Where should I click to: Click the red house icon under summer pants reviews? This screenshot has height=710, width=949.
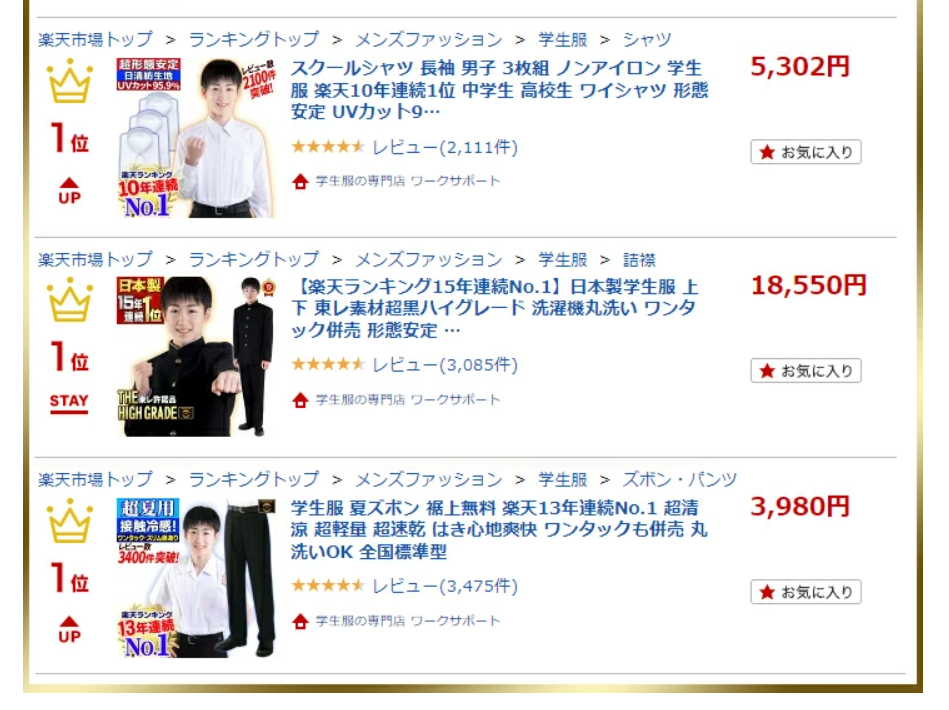(x=300, y=620)
